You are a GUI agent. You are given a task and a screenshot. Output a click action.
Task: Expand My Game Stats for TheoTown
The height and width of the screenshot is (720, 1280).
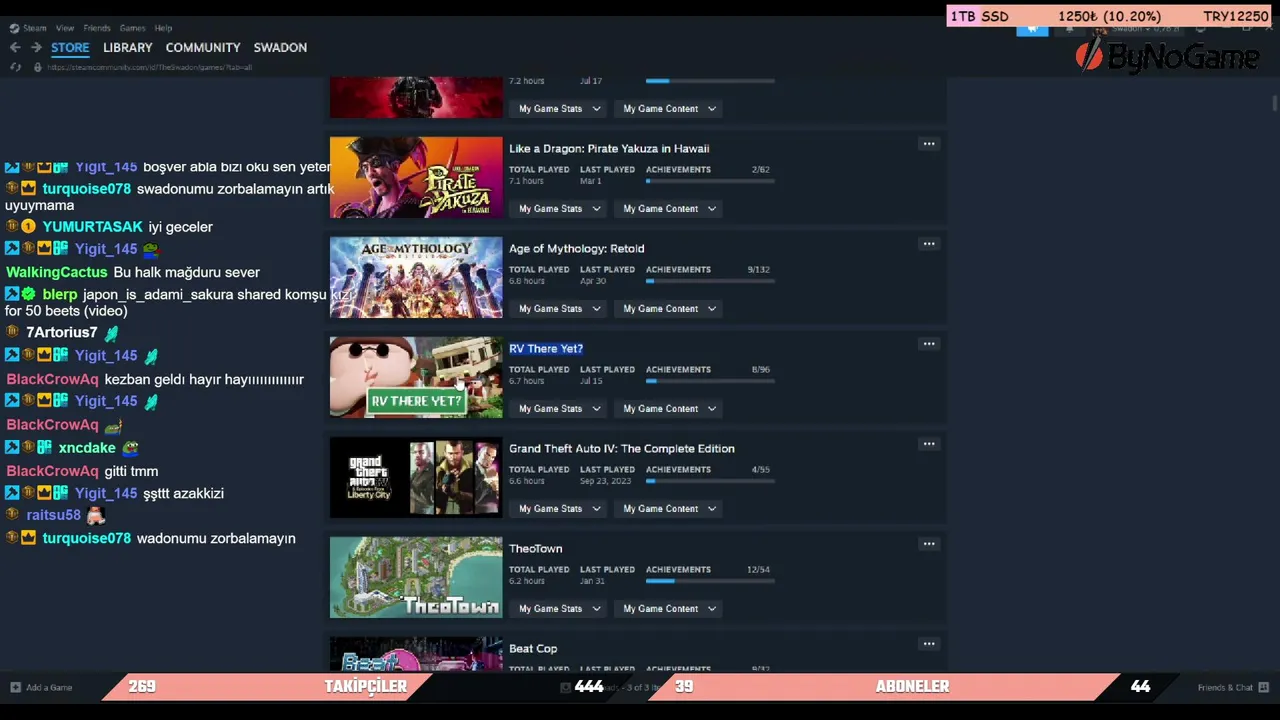[559, 609]
